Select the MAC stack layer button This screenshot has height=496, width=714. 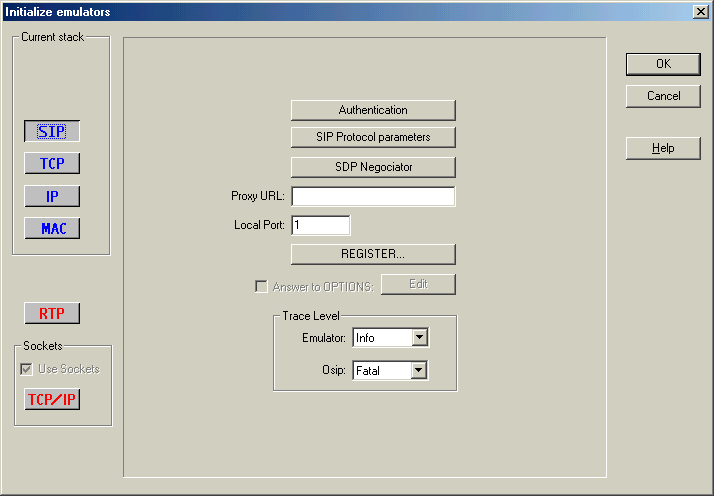click(x=52, y=228)
